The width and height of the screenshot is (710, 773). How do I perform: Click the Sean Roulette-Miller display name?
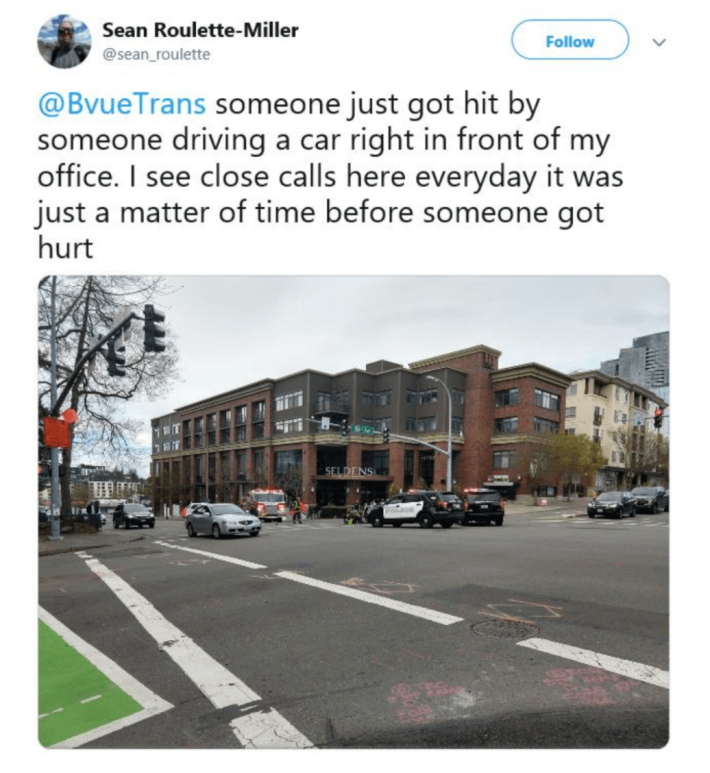click(200, 31)
